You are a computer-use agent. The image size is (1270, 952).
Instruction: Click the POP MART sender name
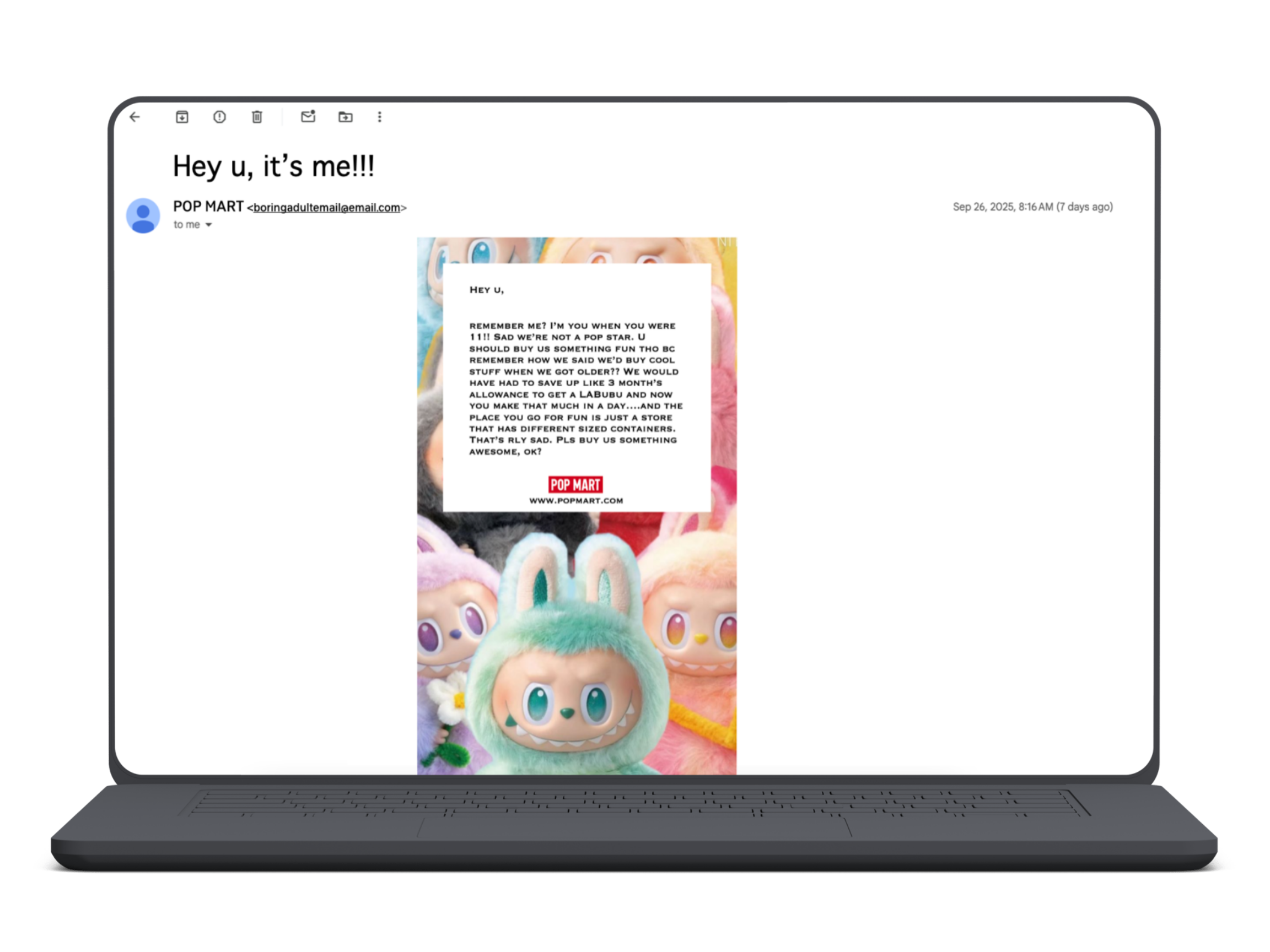click(208, 207)
